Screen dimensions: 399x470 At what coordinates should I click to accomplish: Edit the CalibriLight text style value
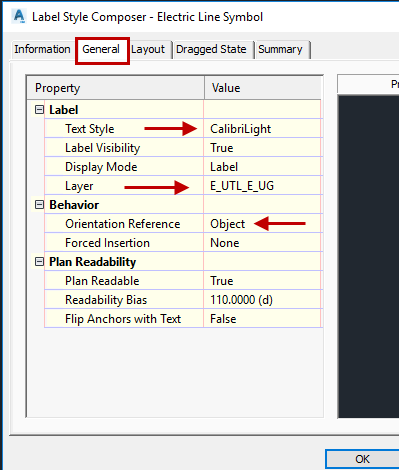click(262, 129)
